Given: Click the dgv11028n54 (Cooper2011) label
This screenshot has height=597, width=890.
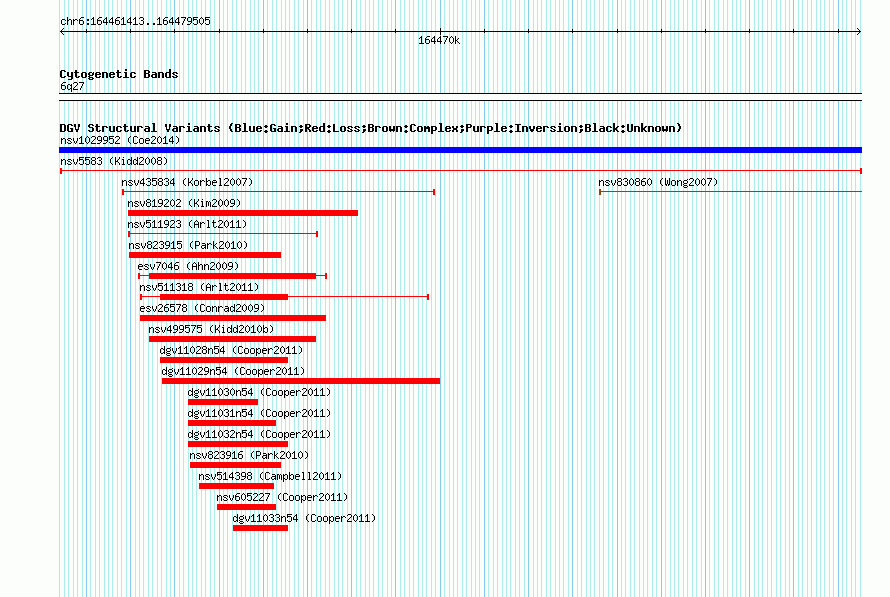Looking at the screenshot, I should tap(231, 350).
